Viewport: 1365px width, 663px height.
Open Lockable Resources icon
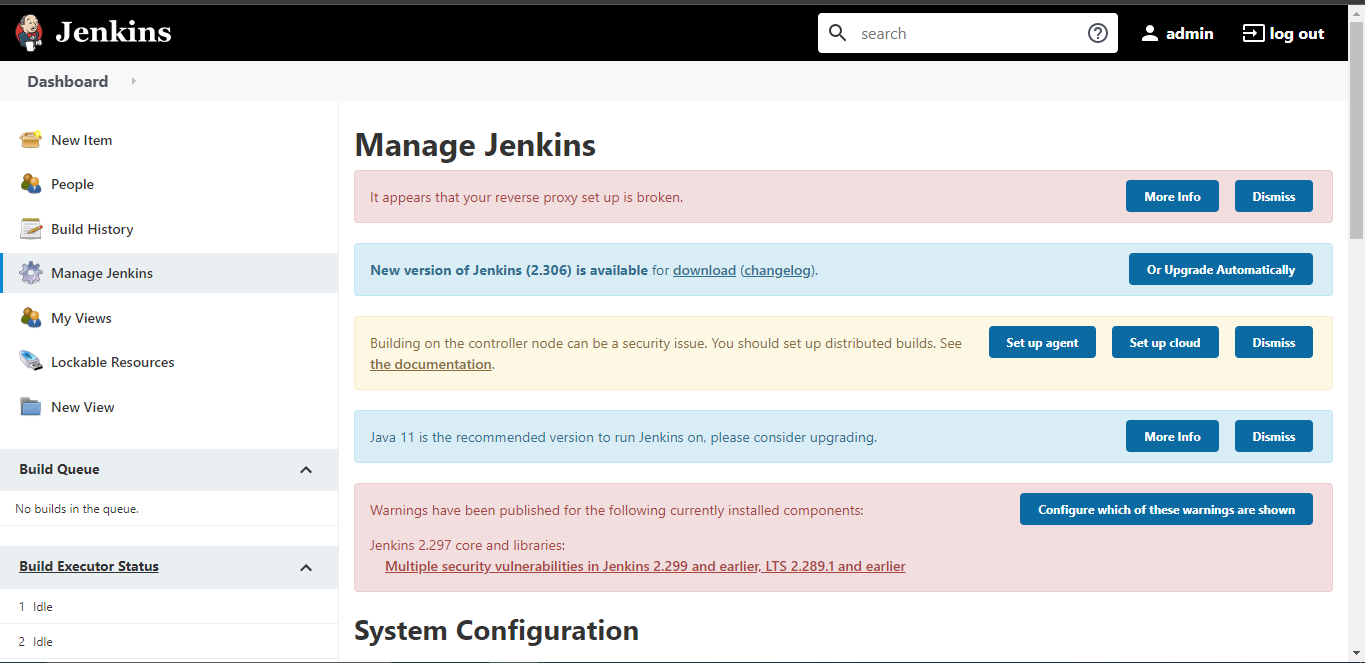pyautogui.click(x=31, y=362)
